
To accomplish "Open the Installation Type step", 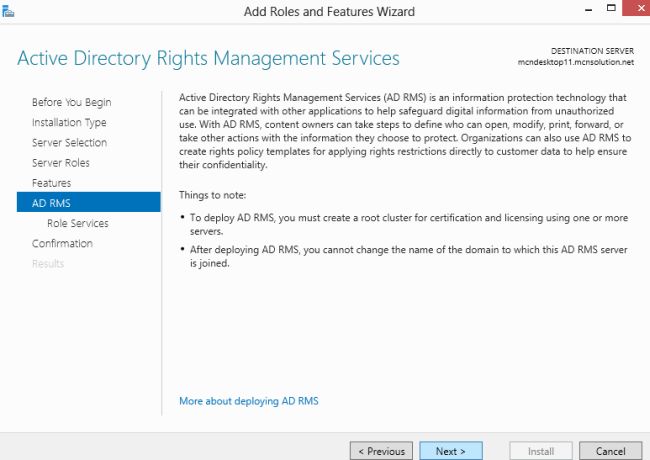I will click(69, 123).
